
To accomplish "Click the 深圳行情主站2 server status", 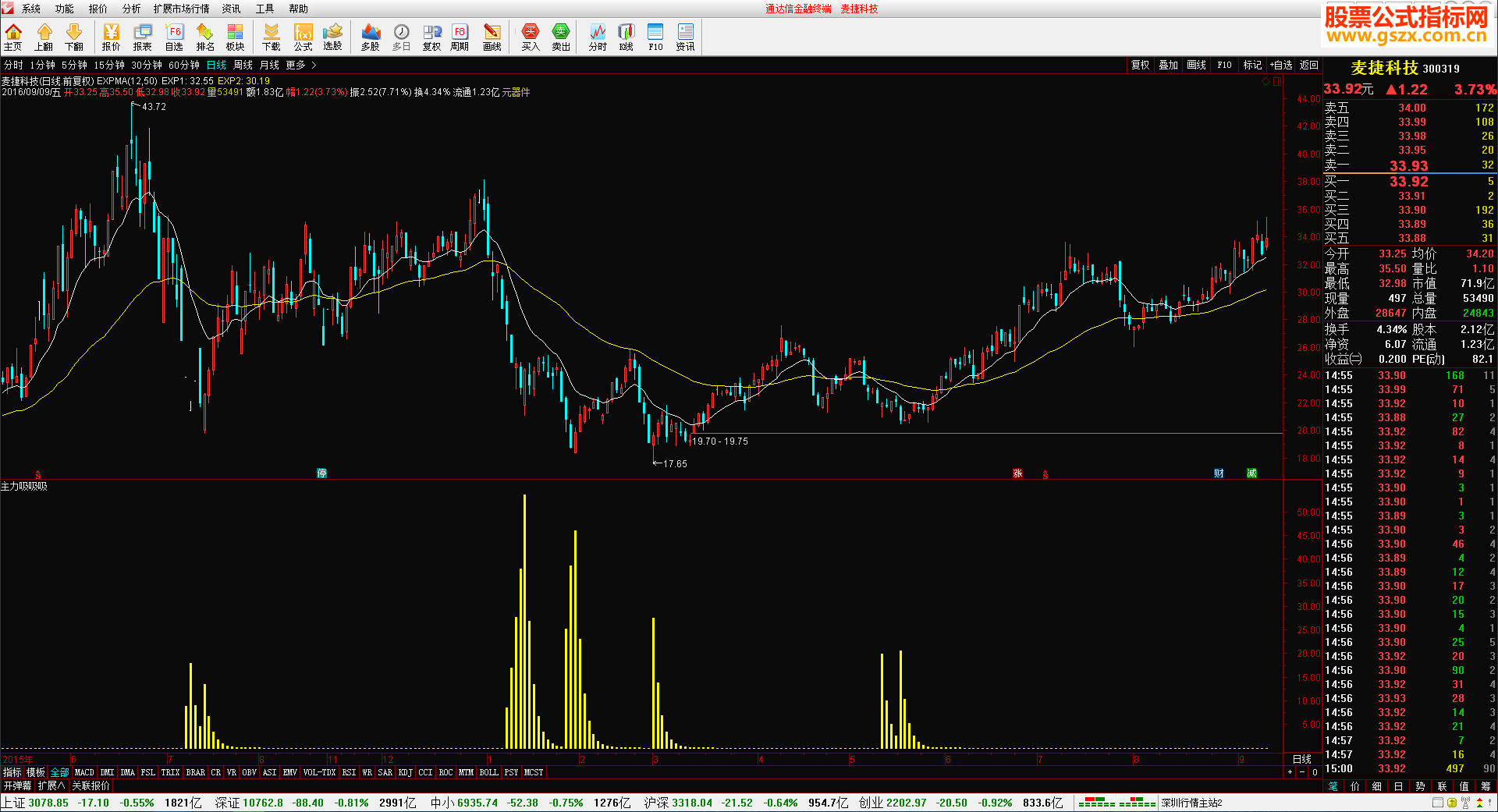I will 1191,803.
